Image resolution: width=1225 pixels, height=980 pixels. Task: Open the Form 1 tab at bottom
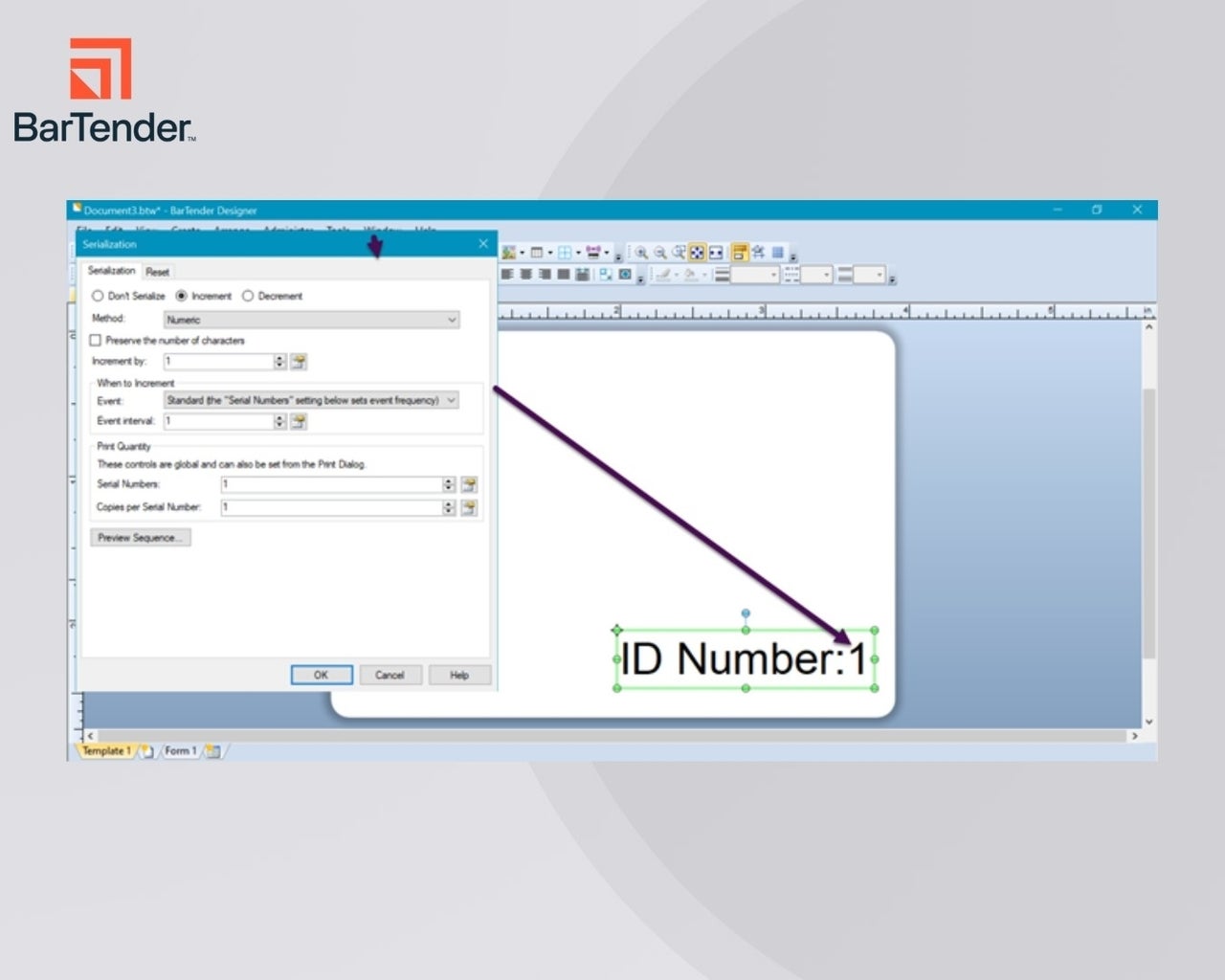(180, 751)
